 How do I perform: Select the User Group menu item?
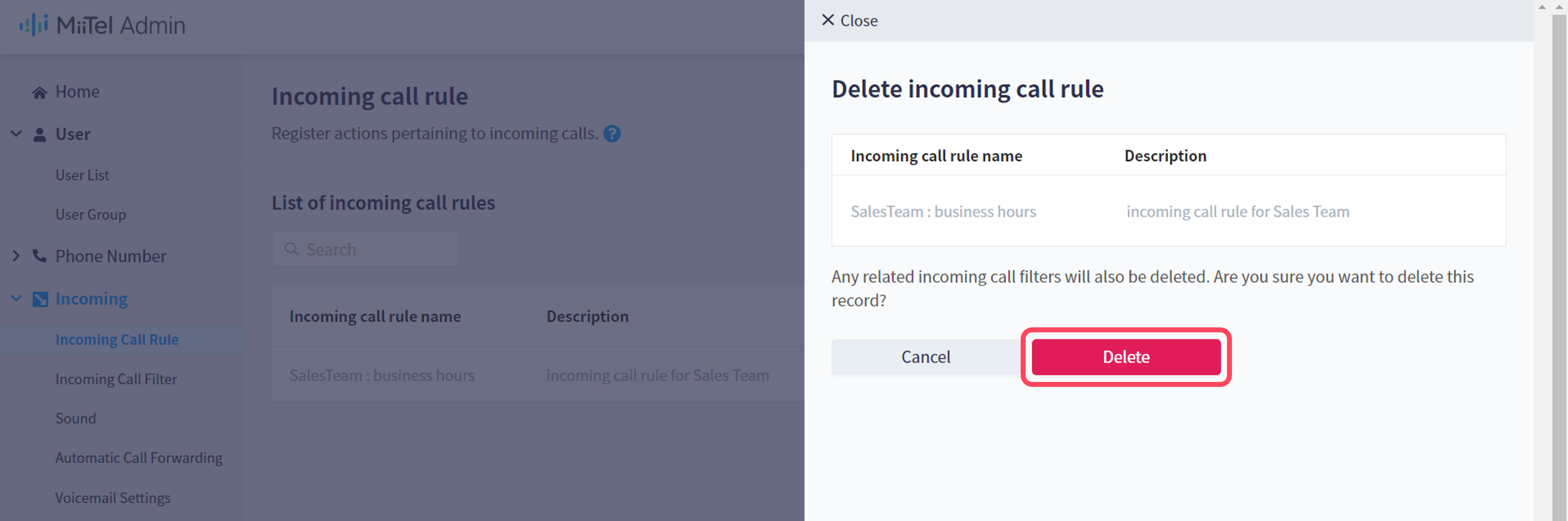coord(91,215)
